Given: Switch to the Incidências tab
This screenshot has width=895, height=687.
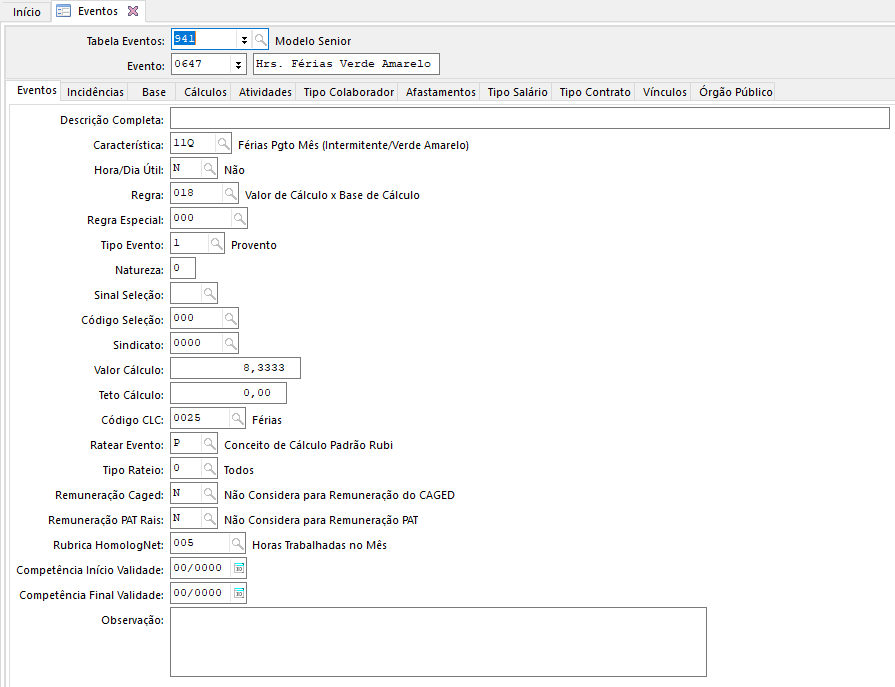Looking at the screenshot, I should [95, 92].
